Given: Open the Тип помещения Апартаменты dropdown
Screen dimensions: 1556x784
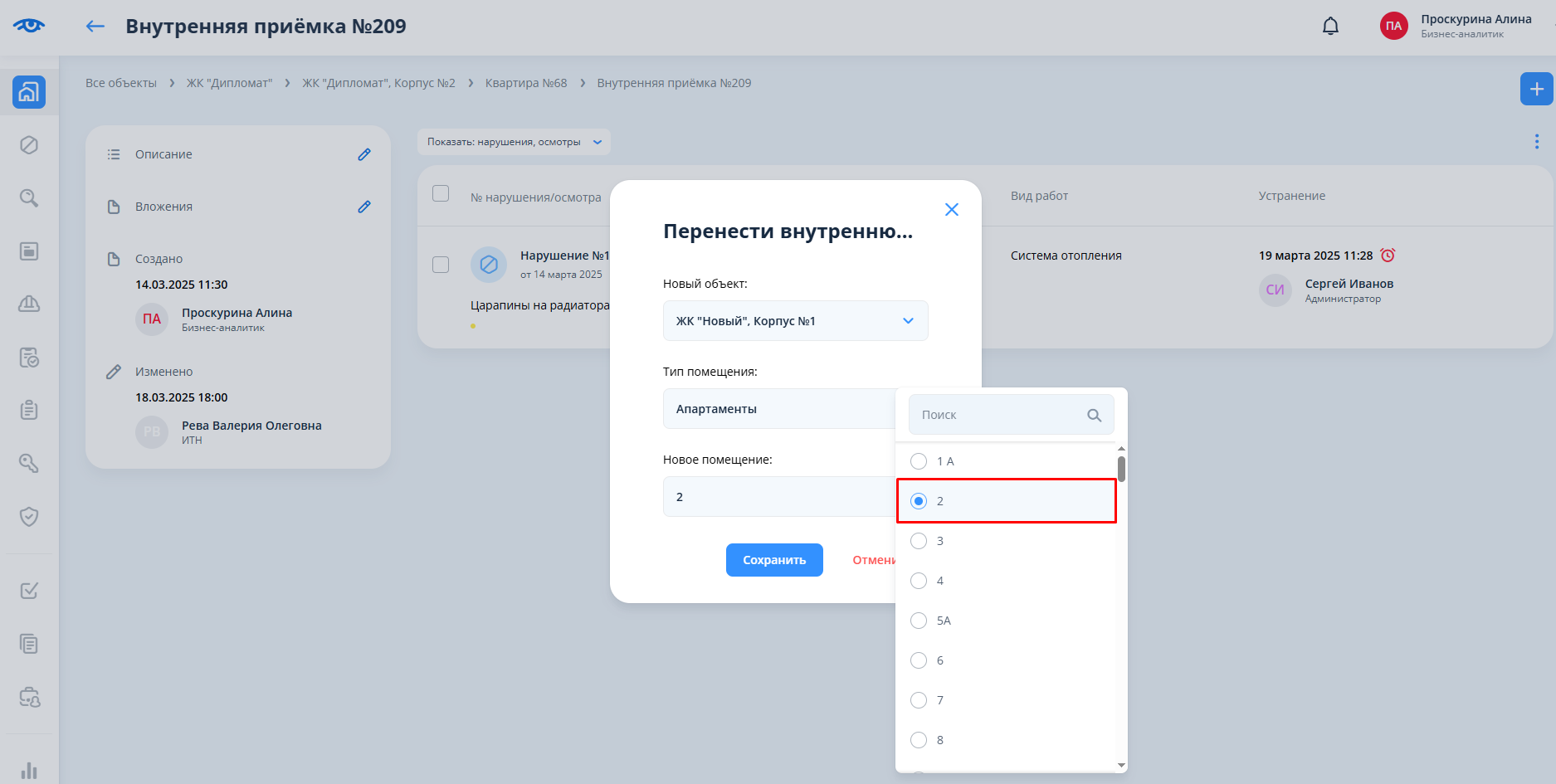Looking at the screenshot, I should (778, 409).
